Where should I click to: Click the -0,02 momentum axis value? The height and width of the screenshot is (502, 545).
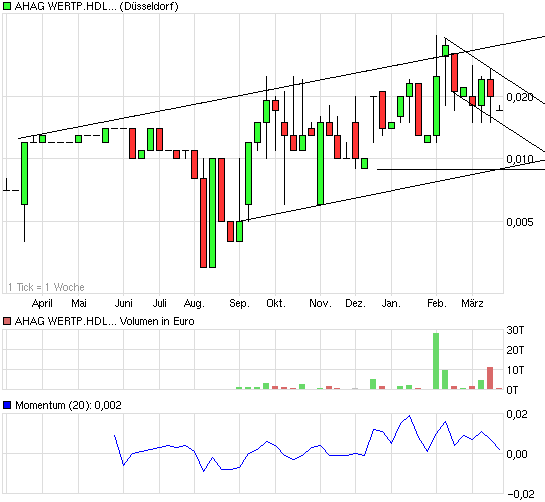[521, 494]
